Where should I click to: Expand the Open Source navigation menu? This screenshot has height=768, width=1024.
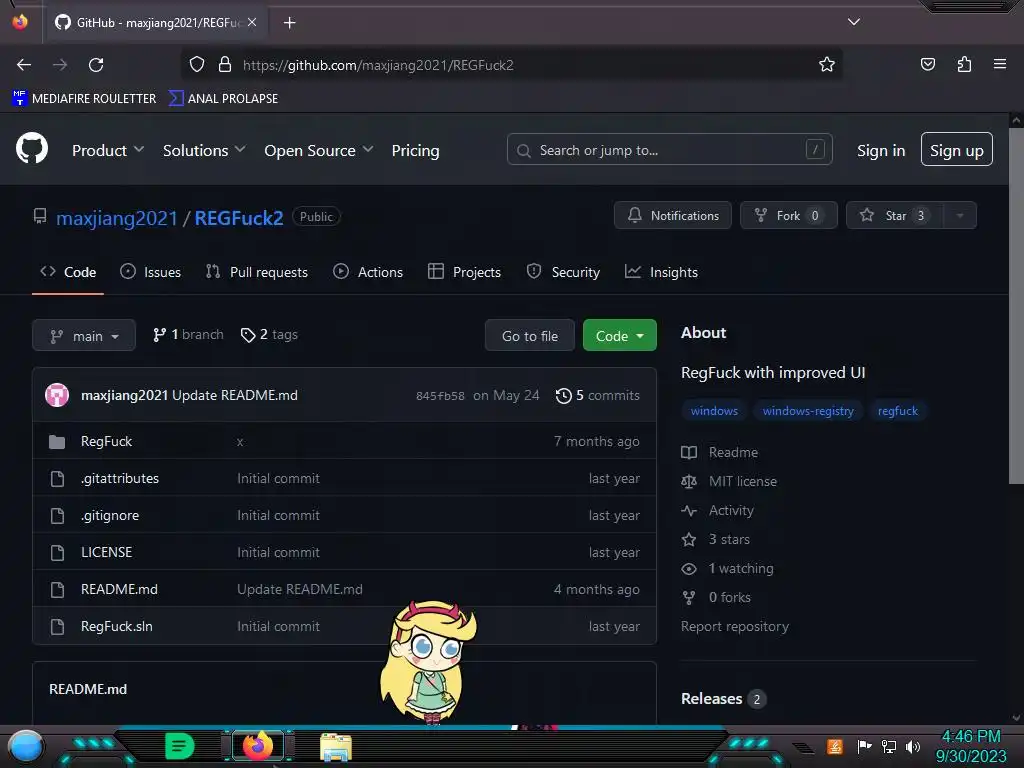coord(319,150)
